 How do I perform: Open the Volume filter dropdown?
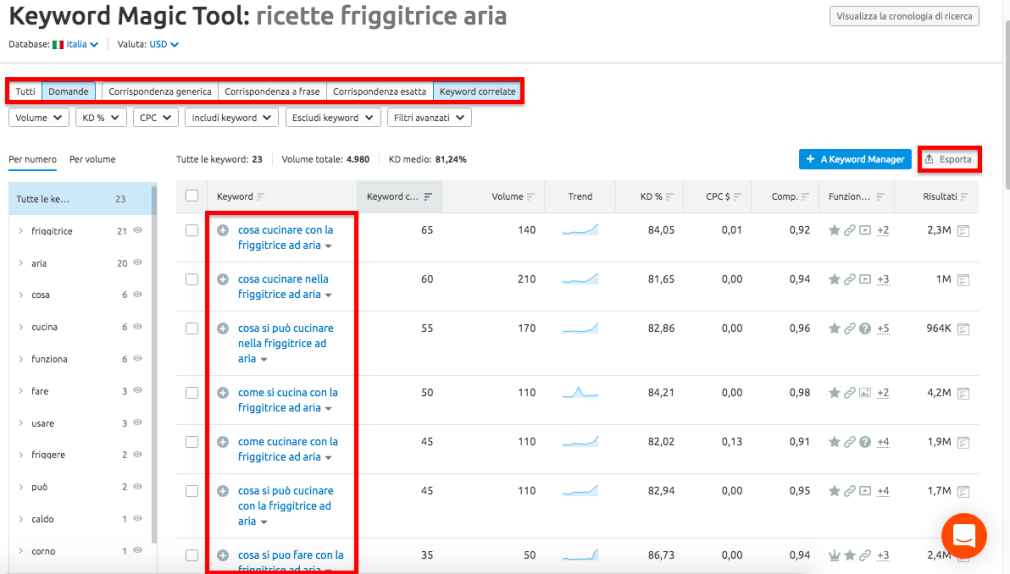39,118
